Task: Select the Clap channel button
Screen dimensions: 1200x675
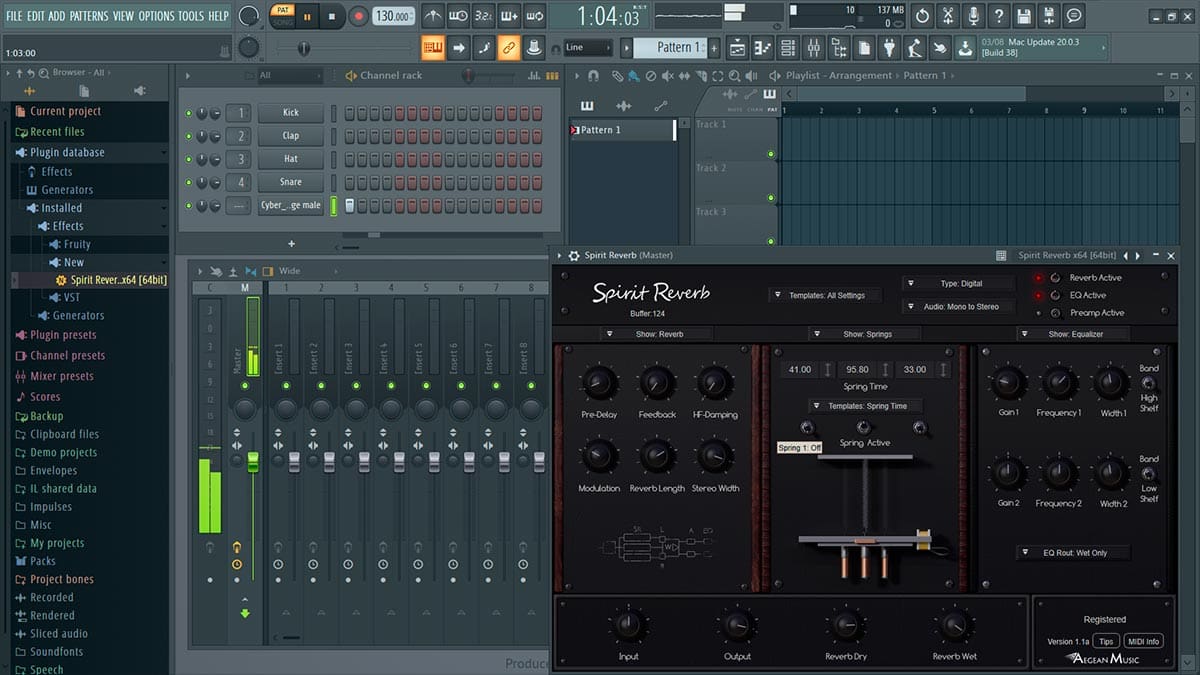Action: (x=290, y=136)
